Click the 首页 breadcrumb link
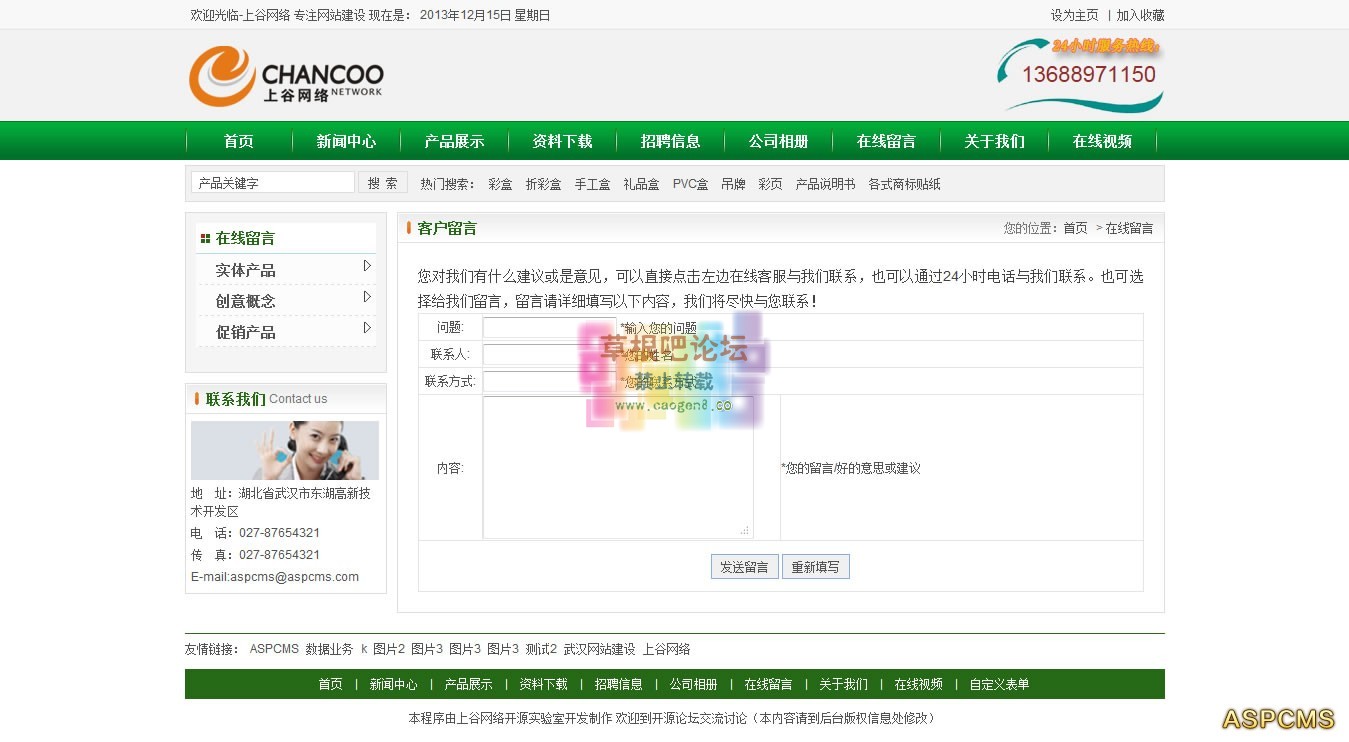 click(1075, 228)
